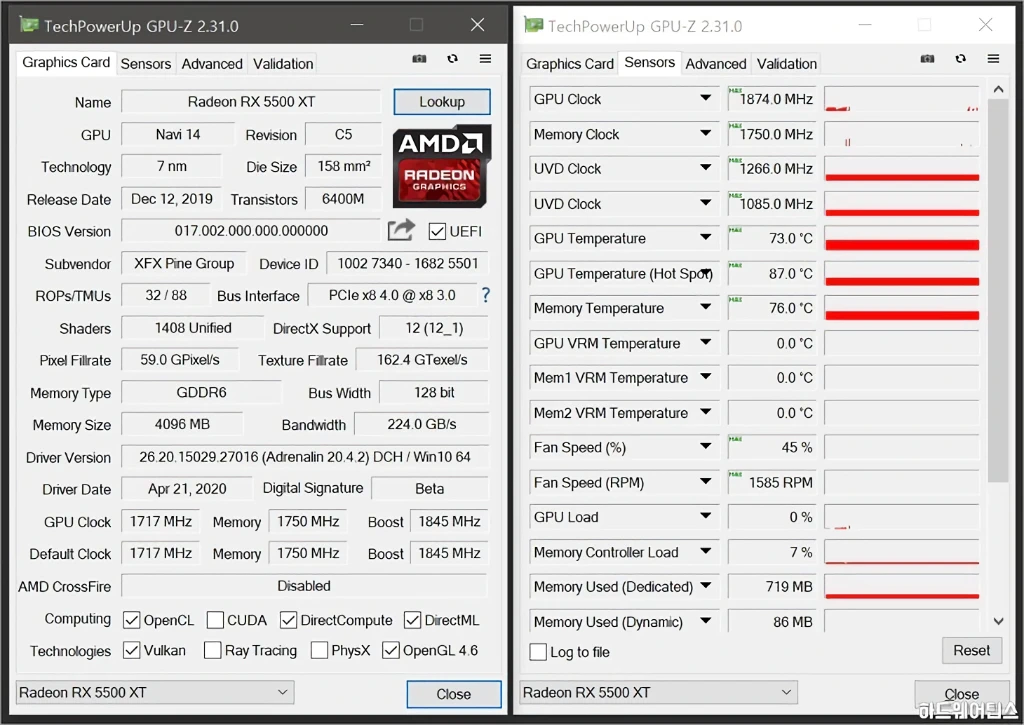Click scroll-down arrow in sensors list

[x=999, y=621]
